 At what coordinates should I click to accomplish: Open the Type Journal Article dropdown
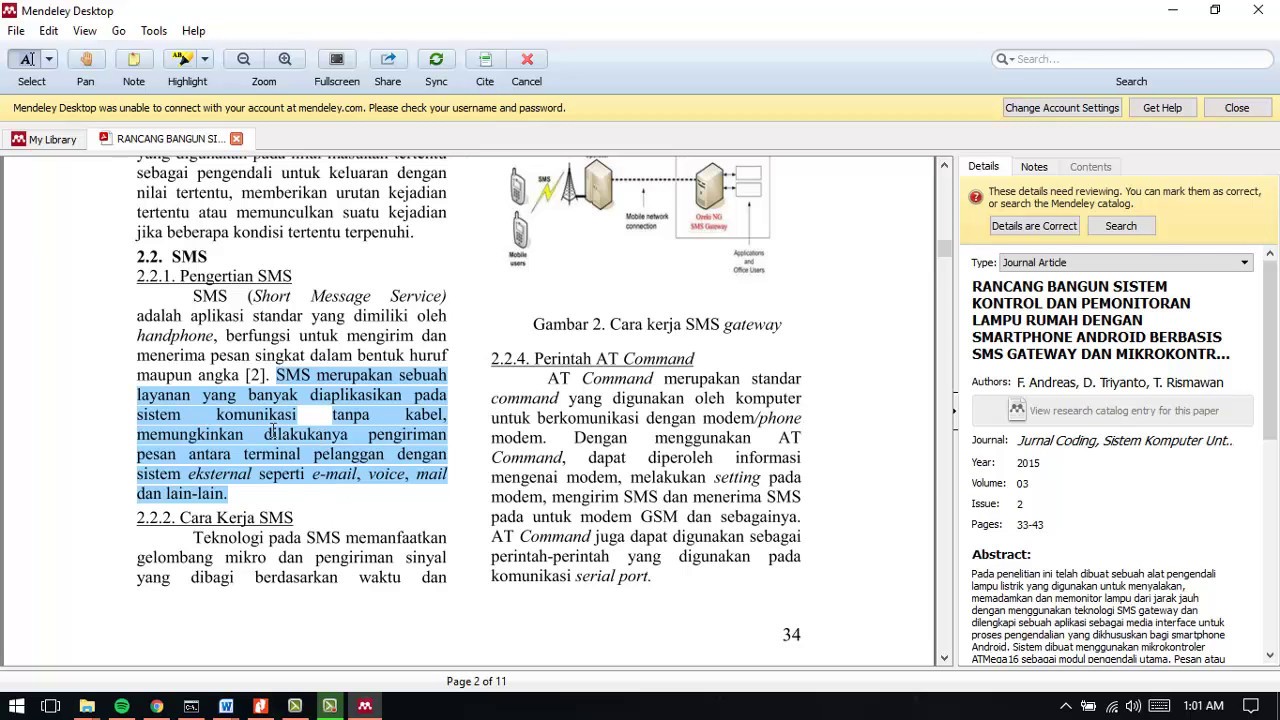pyautogui.click(x=1126, y=263)
